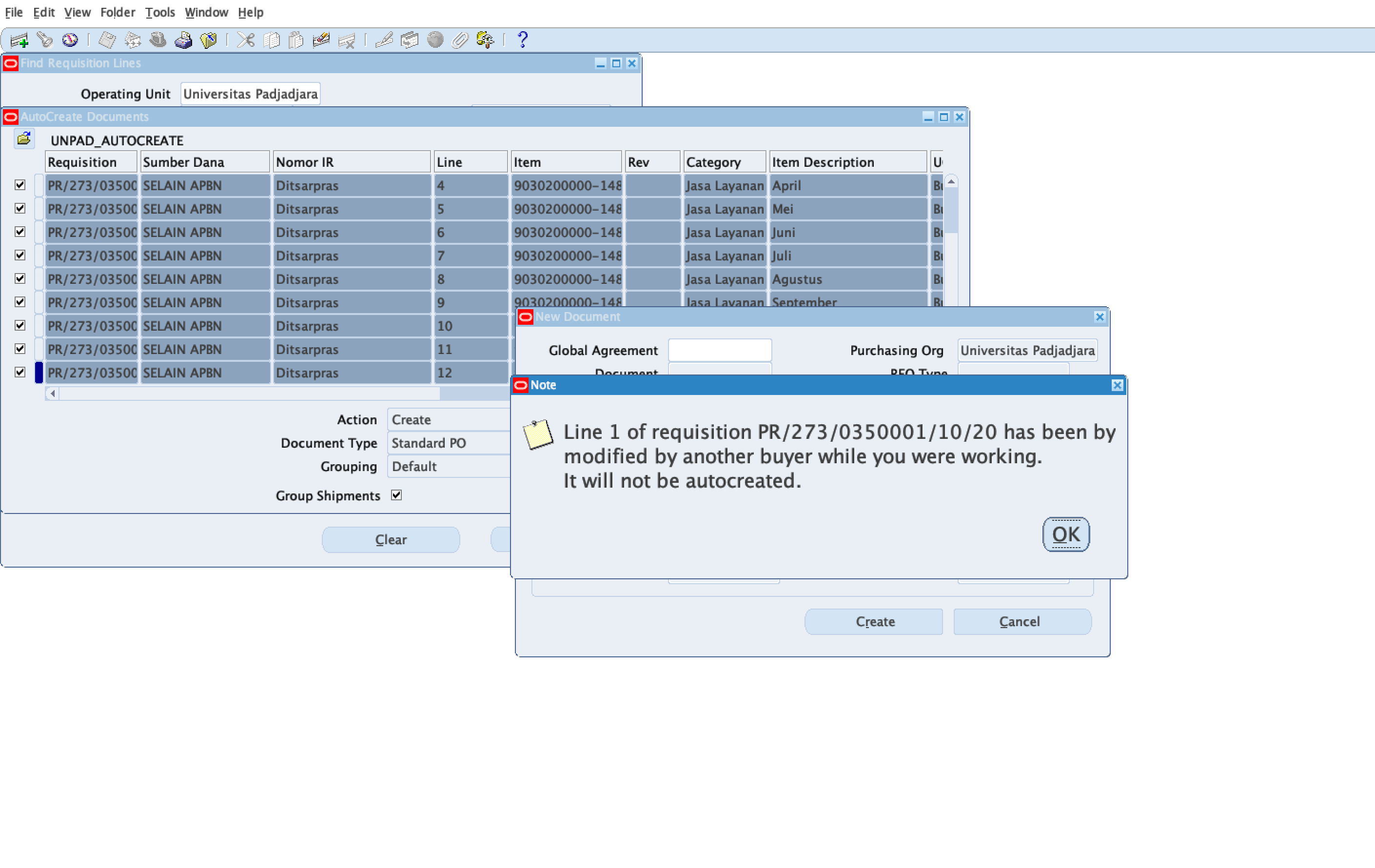Image resolution: width=1375 pixels, height=868 pixels.
Task: Click Cancel in New Document window
Action: click(x=1022, y=621)
